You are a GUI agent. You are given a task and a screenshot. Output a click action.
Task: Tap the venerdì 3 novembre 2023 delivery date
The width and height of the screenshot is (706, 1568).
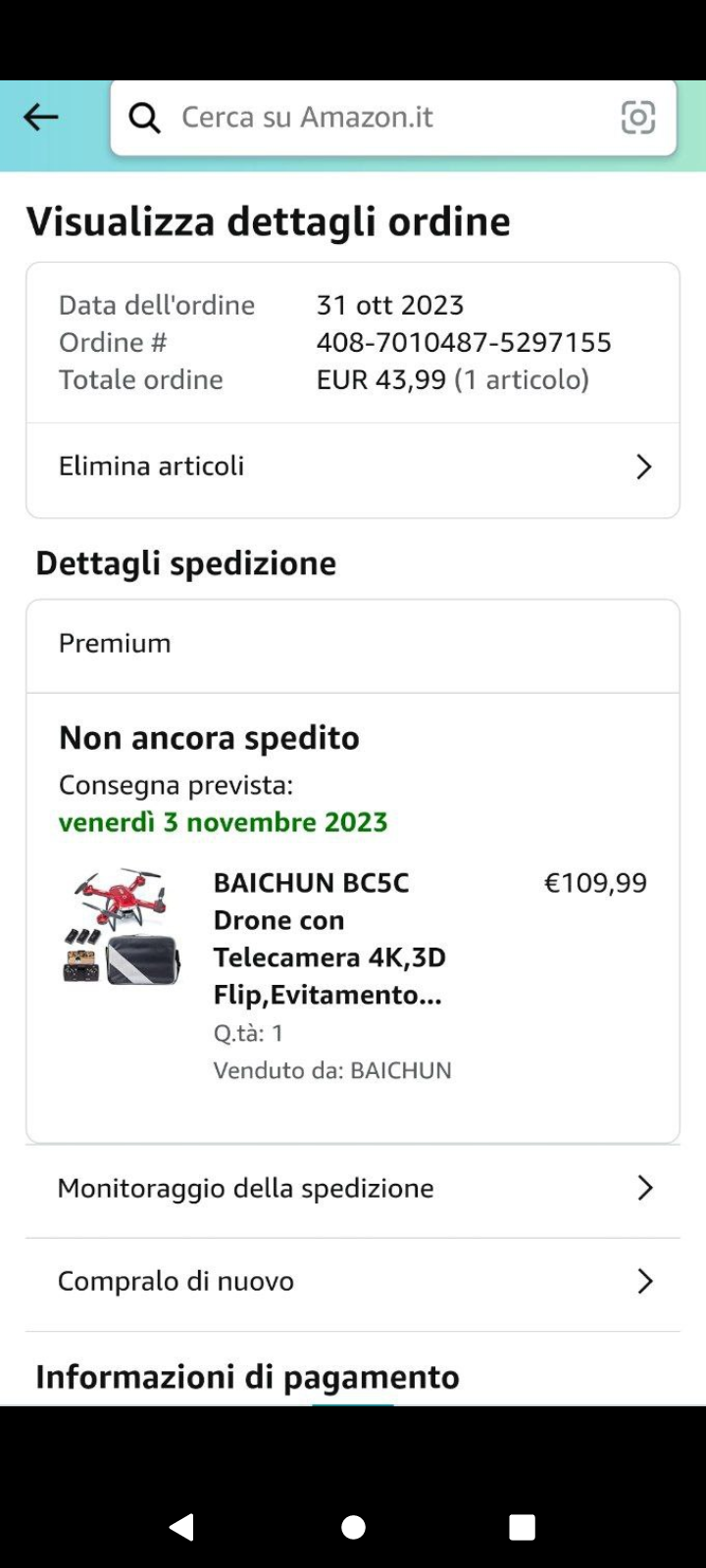[224, 822]
